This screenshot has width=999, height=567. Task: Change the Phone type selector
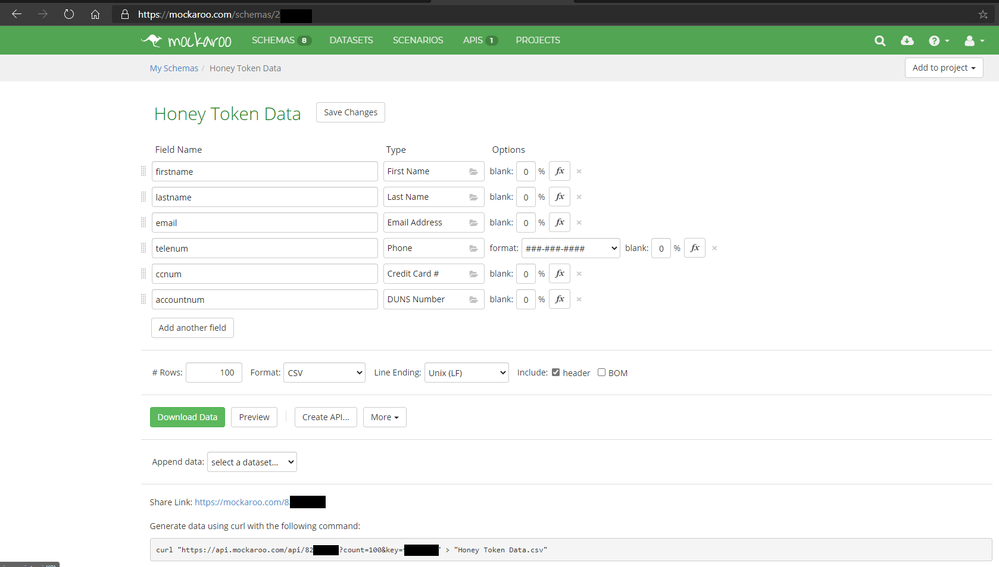433,248
